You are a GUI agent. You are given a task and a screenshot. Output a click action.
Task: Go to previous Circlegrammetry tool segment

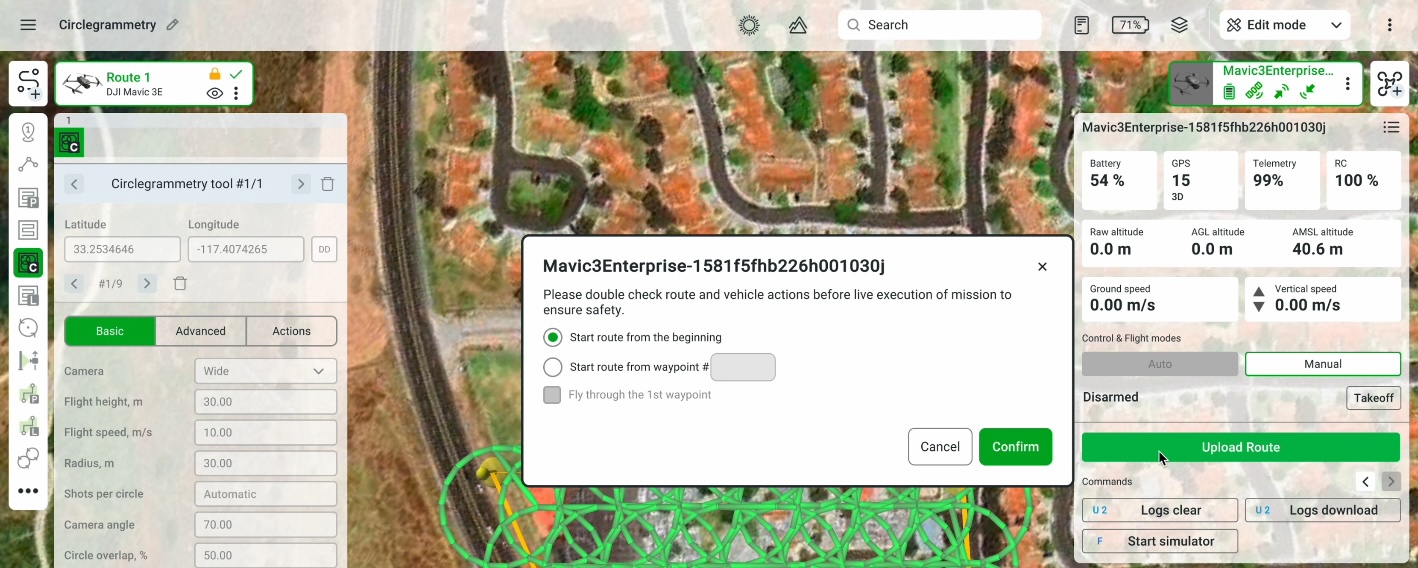(75, 184)
